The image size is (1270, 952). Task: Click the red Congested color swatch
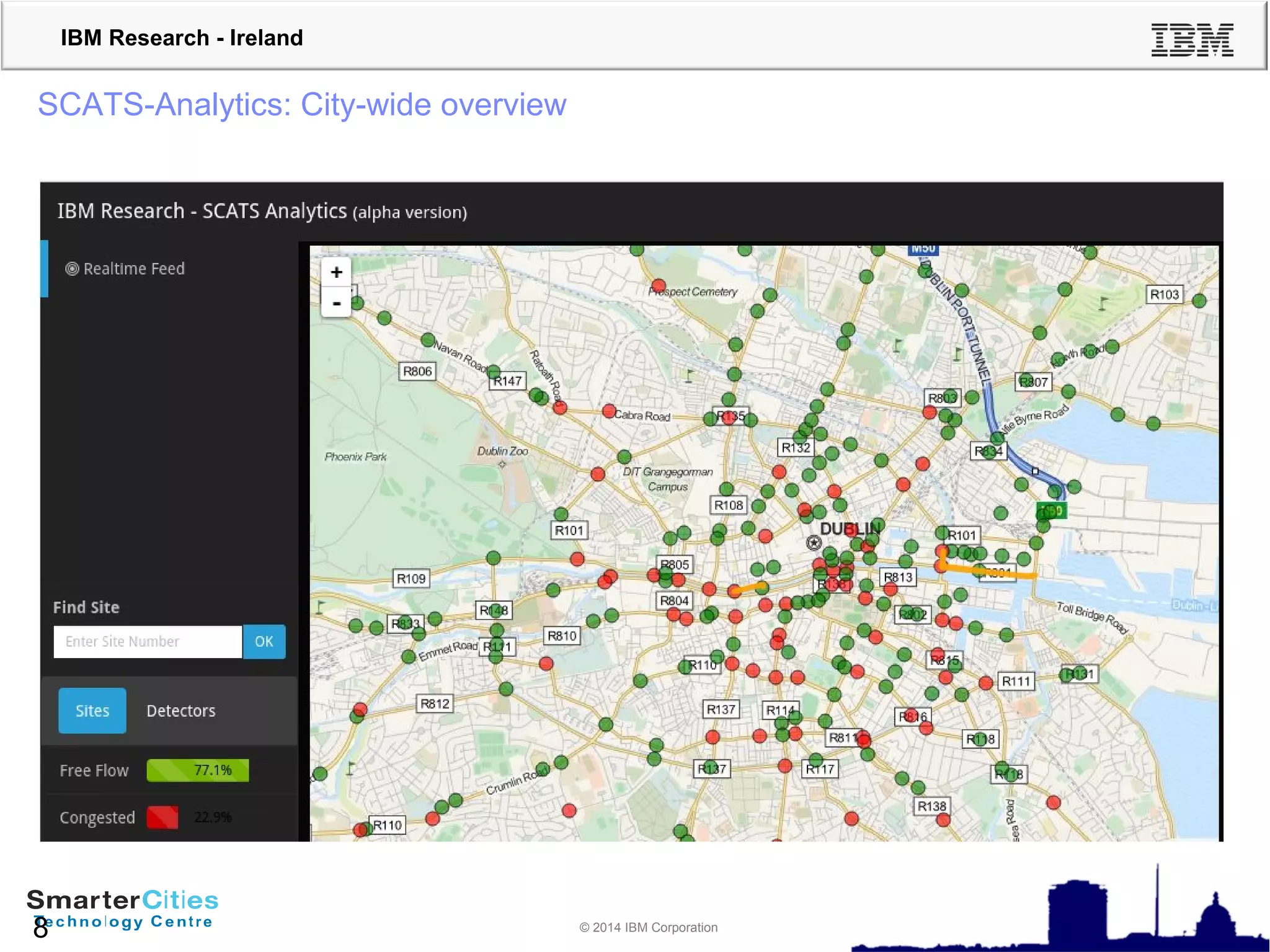162,817
